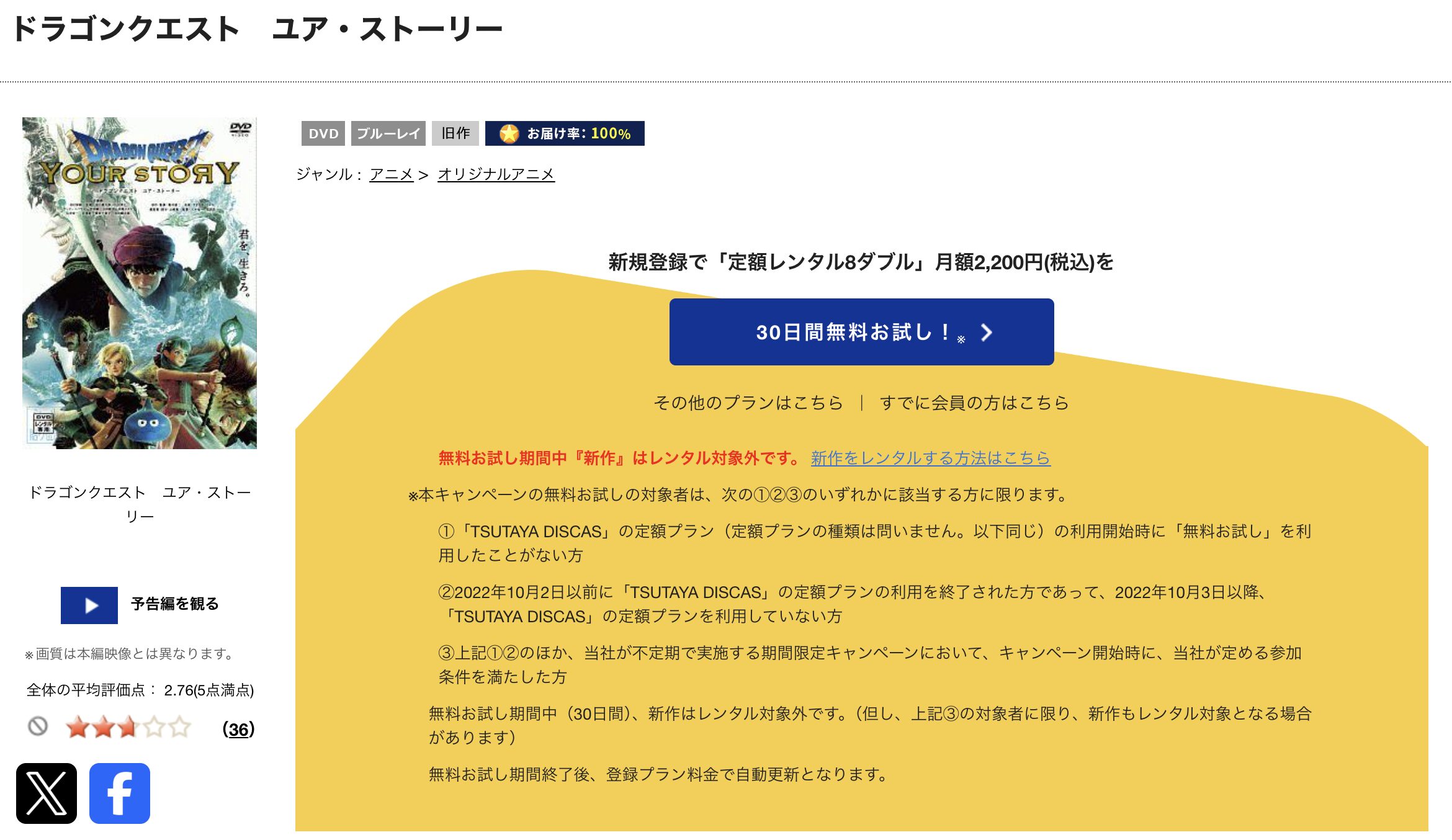The image size is (1452, 840).
Task: Click the ※画質は本編映像とは異なります note
Action: point(129,654)
